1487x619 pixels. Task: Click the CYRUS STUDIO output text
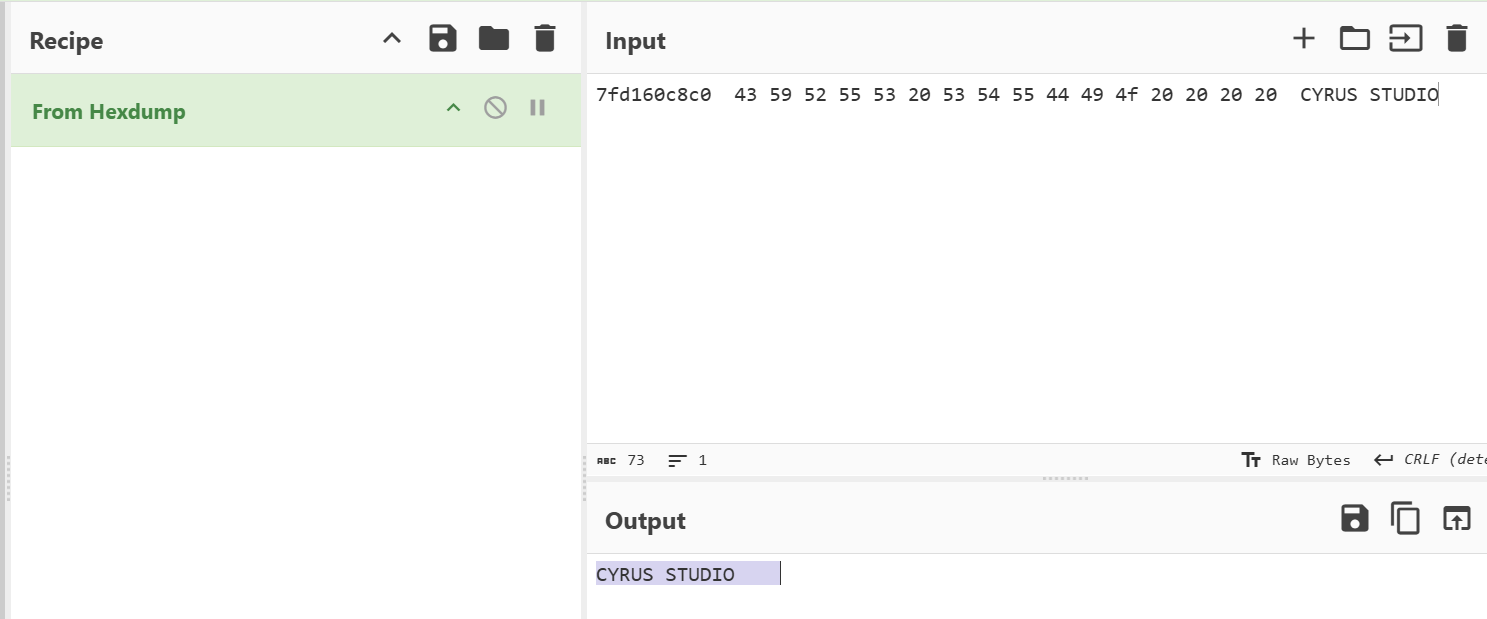tap(665, 574)
